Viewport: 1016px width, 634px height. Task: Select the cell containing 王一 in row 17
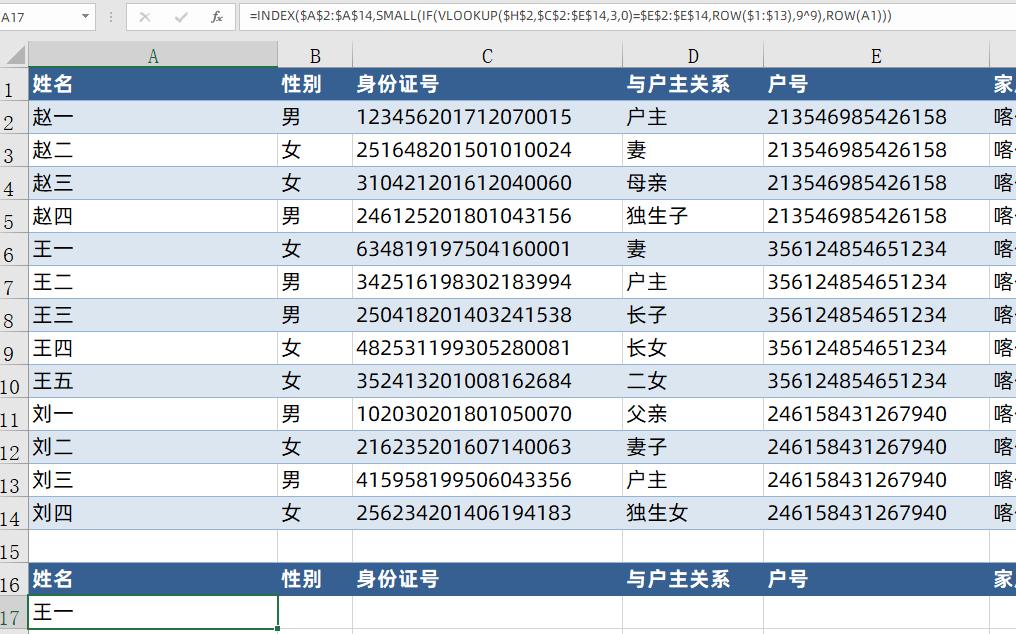pos(152,612)
